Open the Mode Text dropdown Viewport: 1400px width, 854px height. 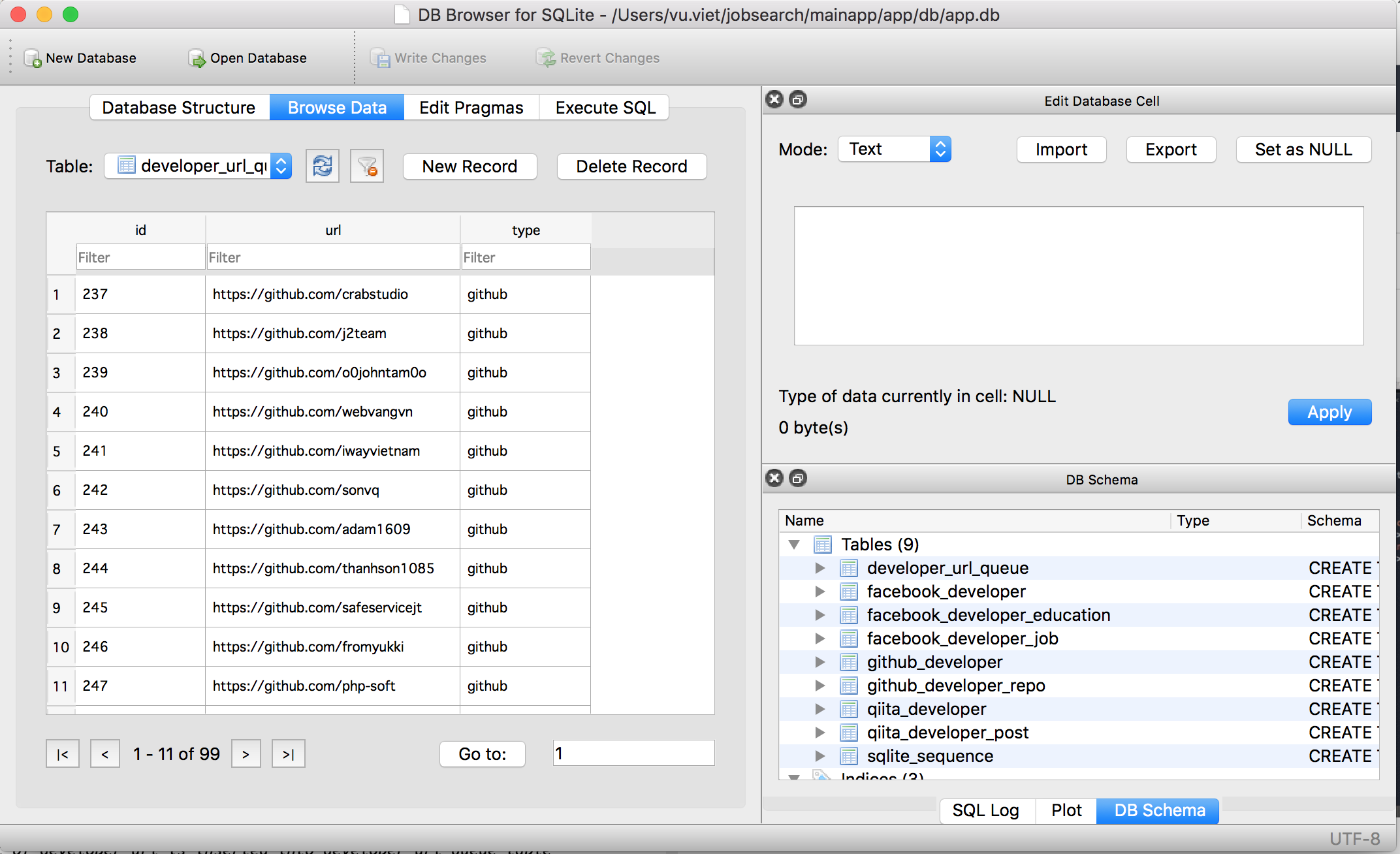tap(894, 149)
